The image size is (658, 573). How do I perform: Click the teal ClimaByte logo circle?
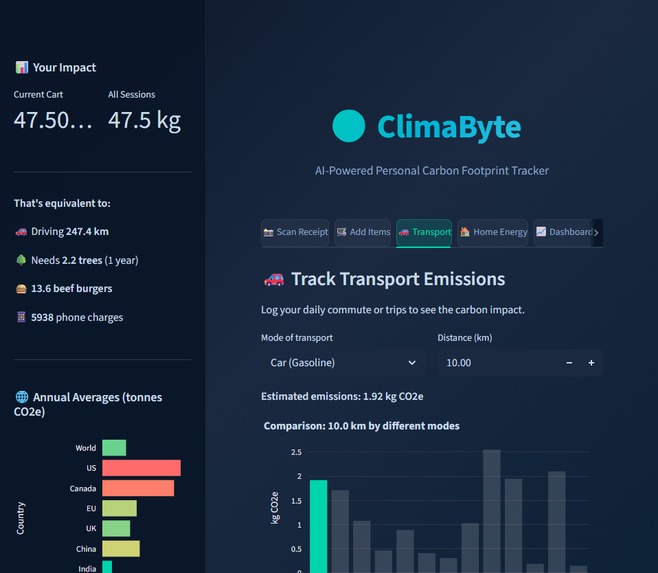[x=349, y=126]
